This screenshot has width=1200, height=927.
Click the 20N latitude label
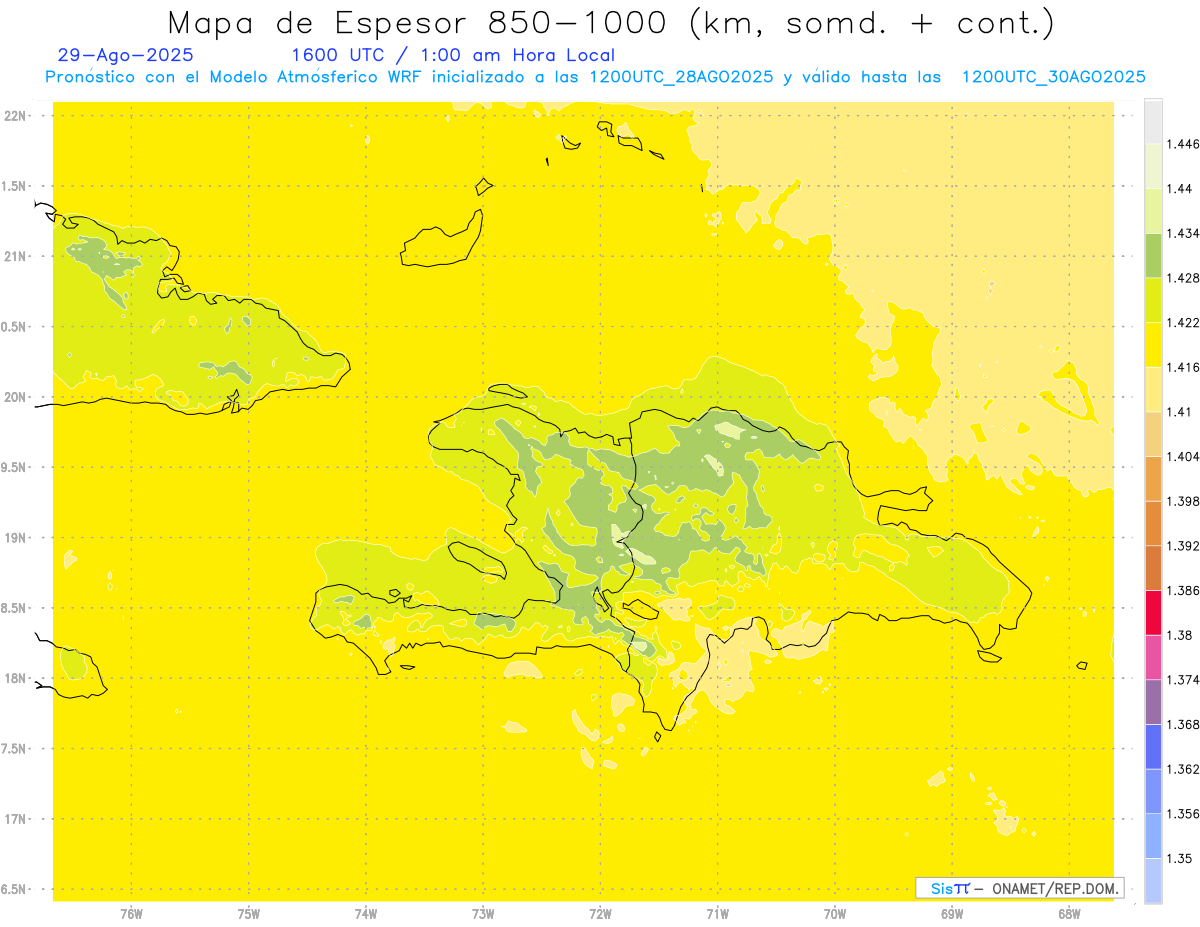16,397
